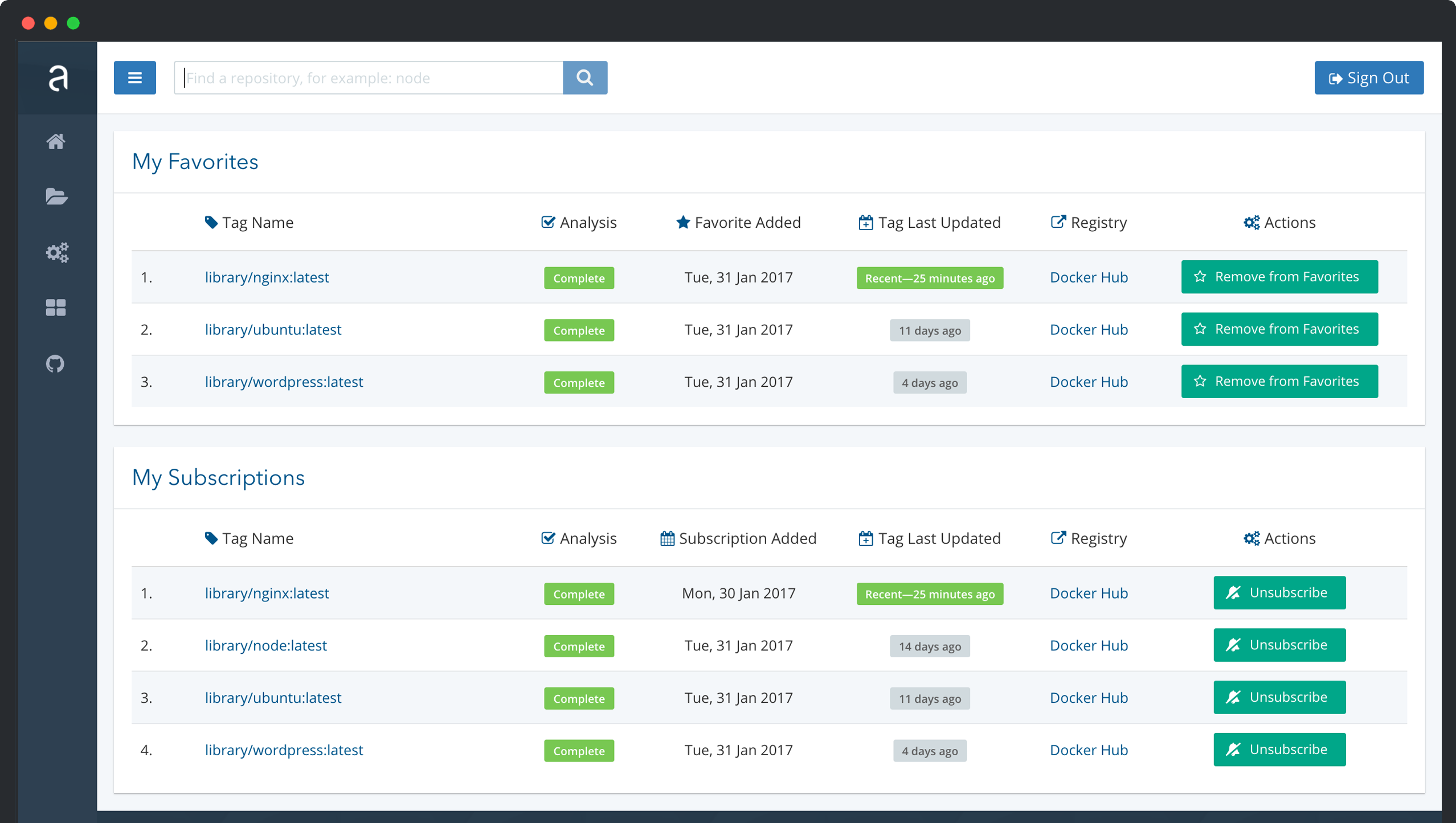Click '11 days ago' badge in Subscriptions
Screen dimensions: 1456x823
tap(930, 699)
